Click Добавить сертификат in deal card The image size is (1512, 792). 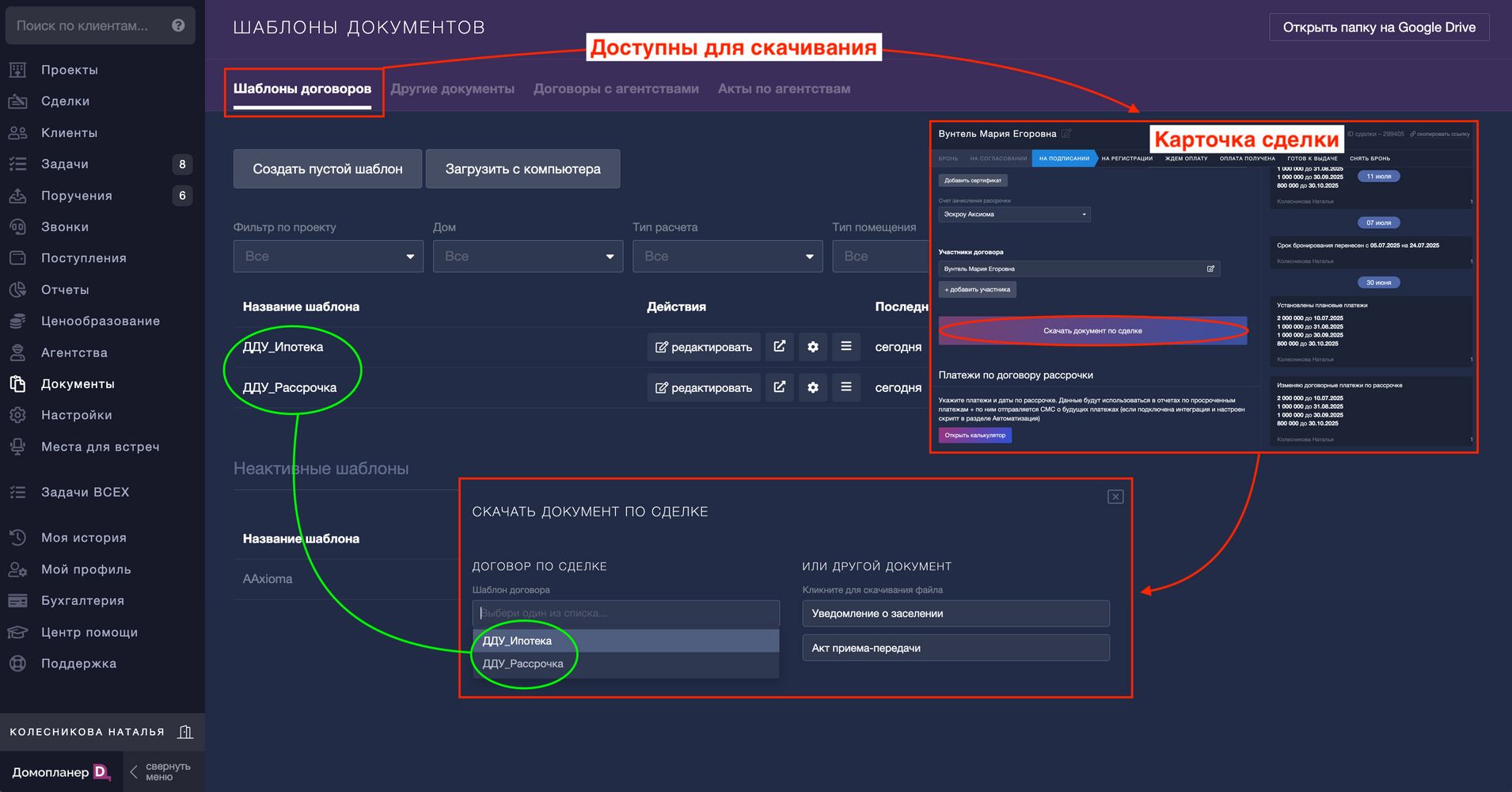pos(973,180)
